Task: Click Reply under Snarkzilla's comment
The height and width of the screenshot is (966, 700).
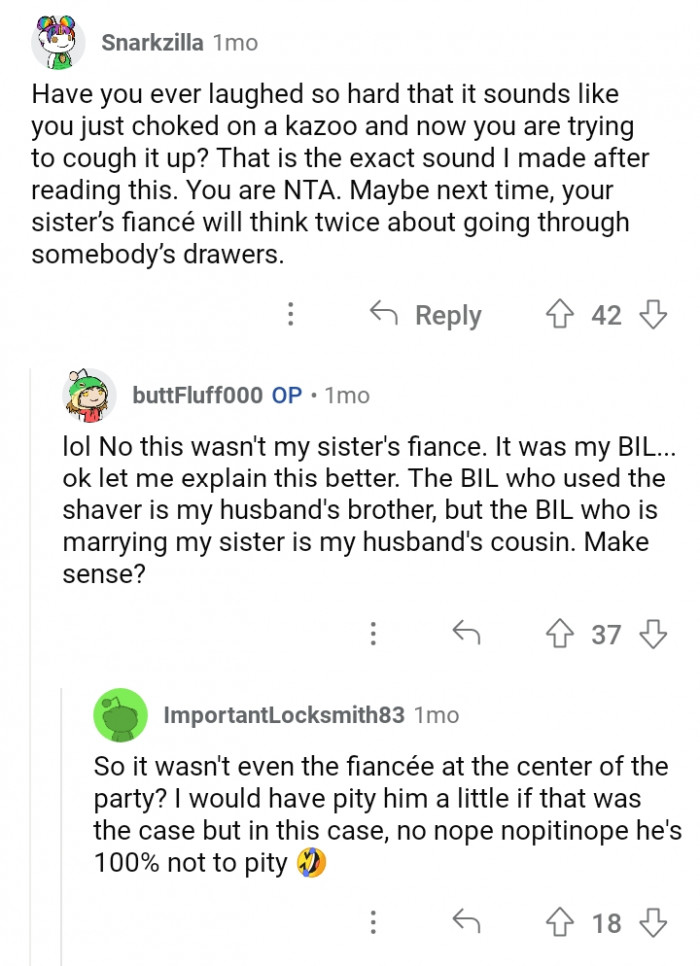Action: [x=427, y=315]
